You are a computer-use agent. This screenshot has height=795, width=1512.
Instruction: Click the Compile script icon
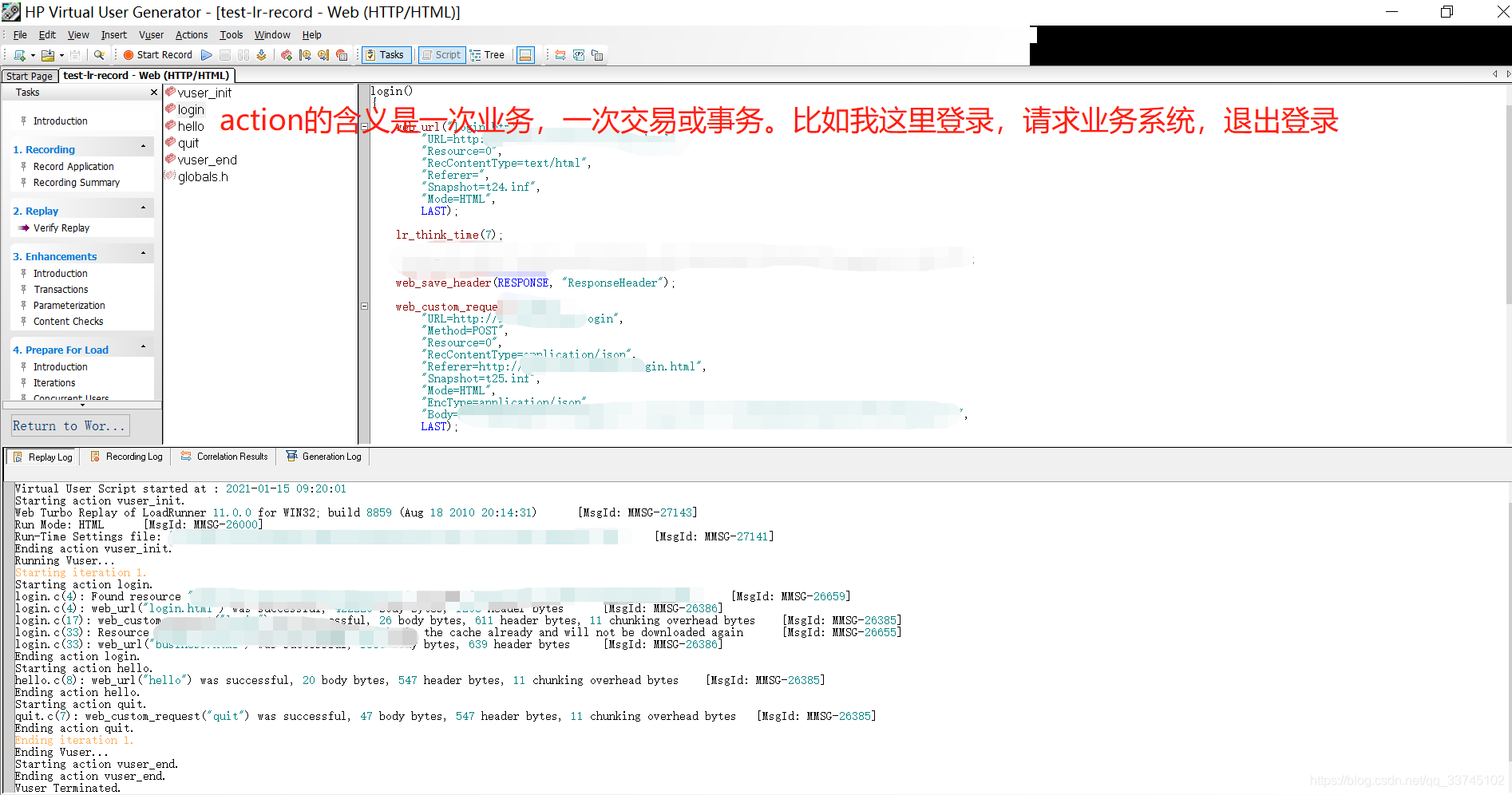pyautogui.click(x=261, y=55)
